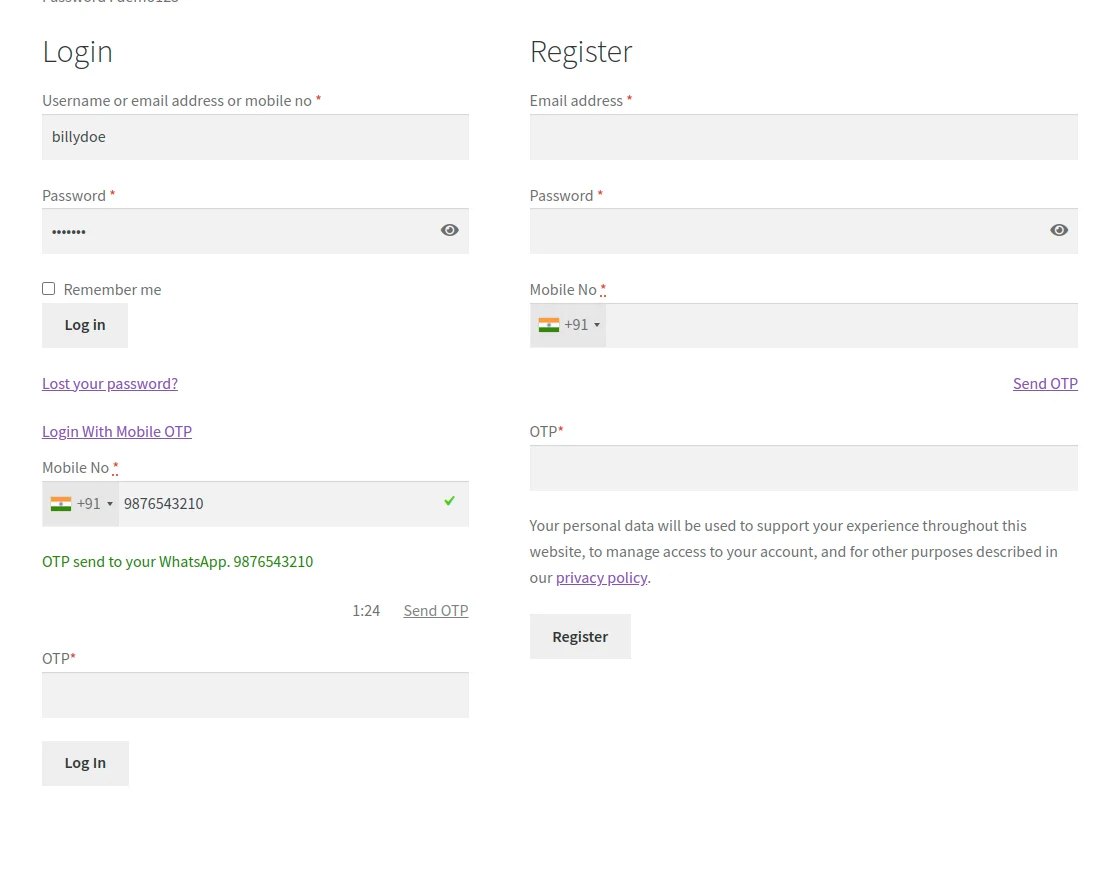
Task: Click Send OTP in the Register section
Action: tap(1045, 383)
